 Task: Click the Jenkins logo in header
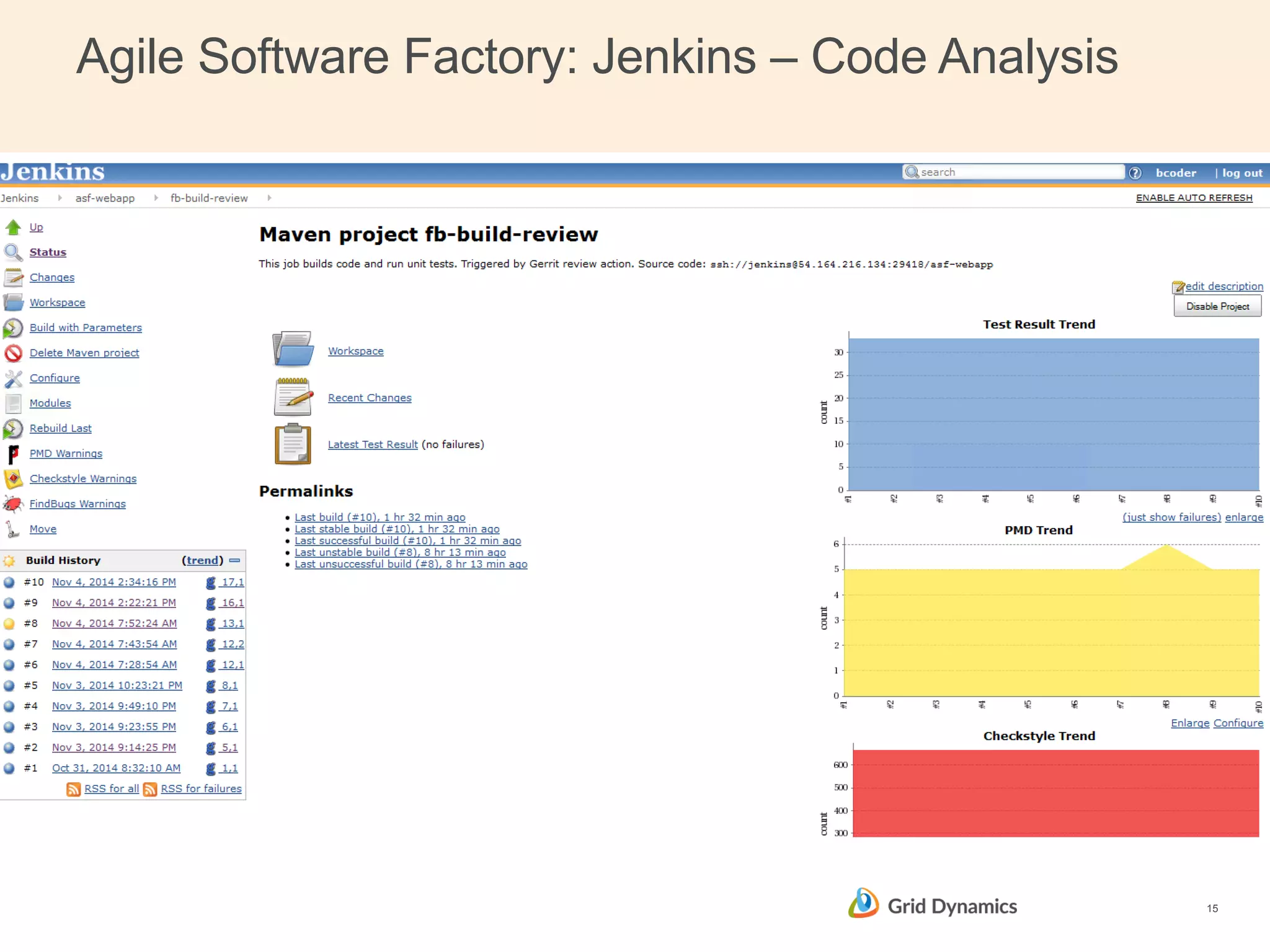tap(52, 172)
